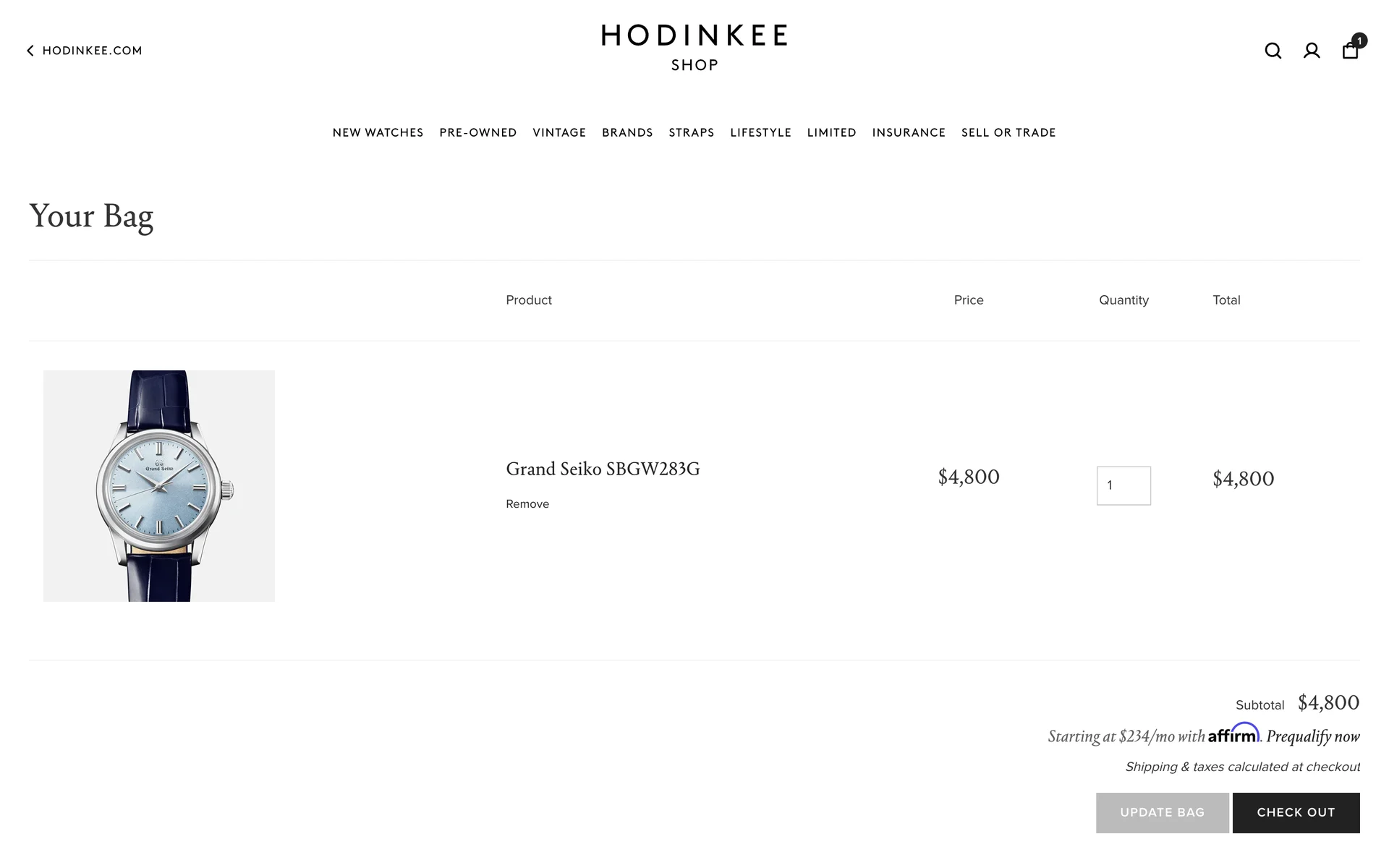Expand the Brands menu
Viewport: 1389px width, 868px height.
[627, 132]
